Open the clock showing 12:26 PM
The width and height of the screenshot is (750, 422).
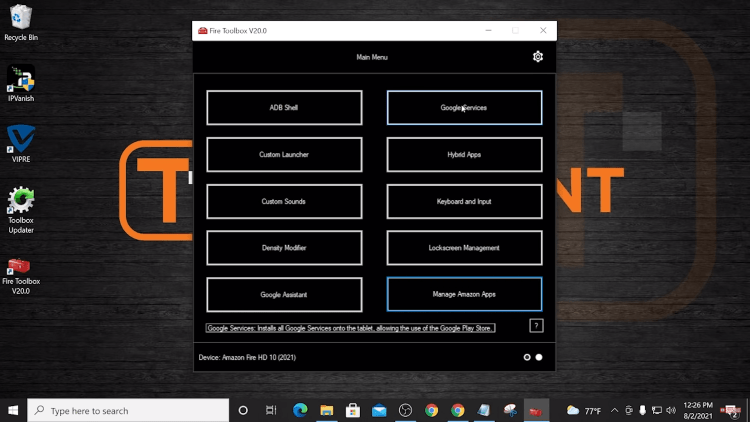point(698,411)
